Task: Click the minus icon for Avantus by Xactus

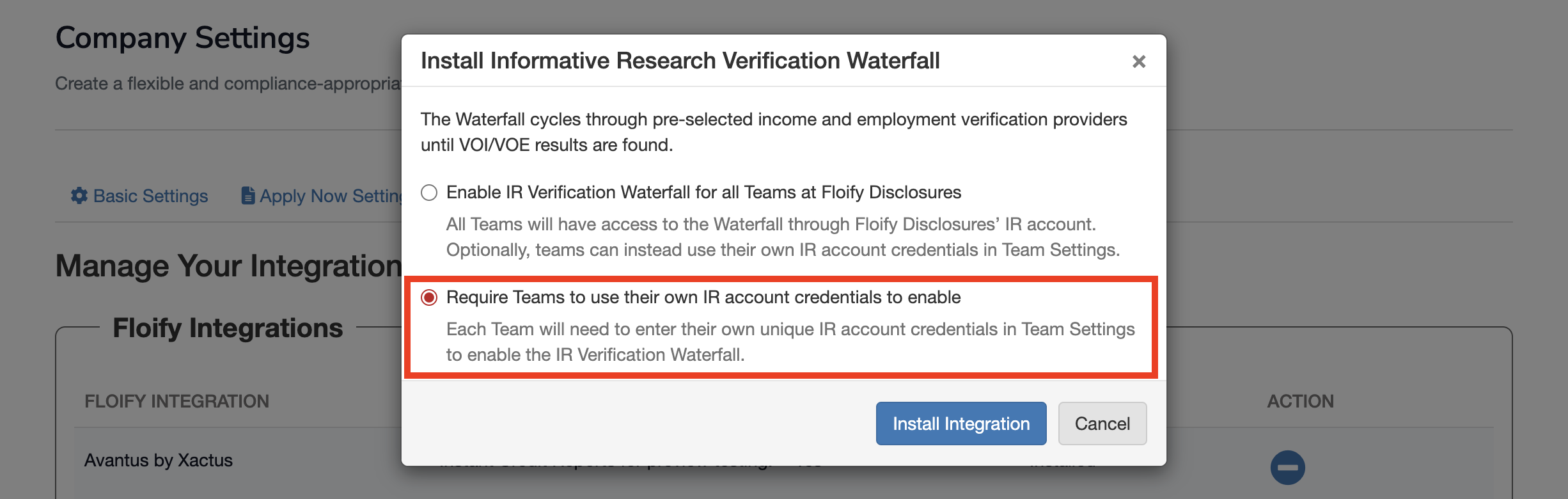Action: 1287,467
